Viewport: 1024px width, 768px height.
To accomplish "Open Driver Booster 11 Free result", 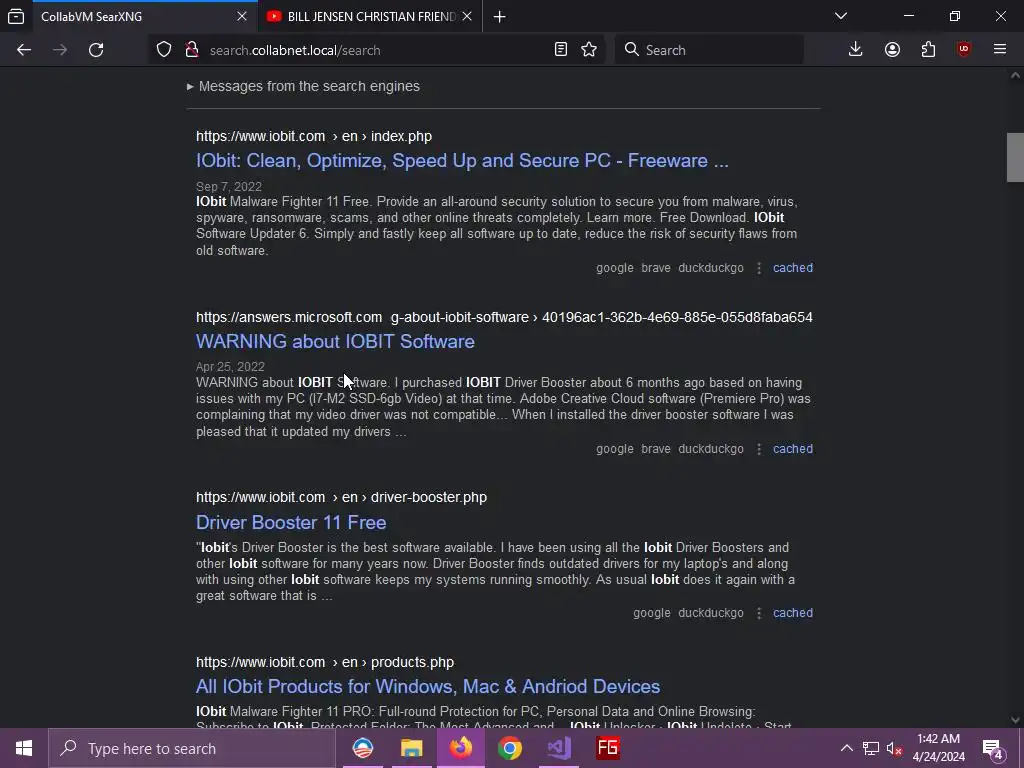I will (x=291, y=522).
